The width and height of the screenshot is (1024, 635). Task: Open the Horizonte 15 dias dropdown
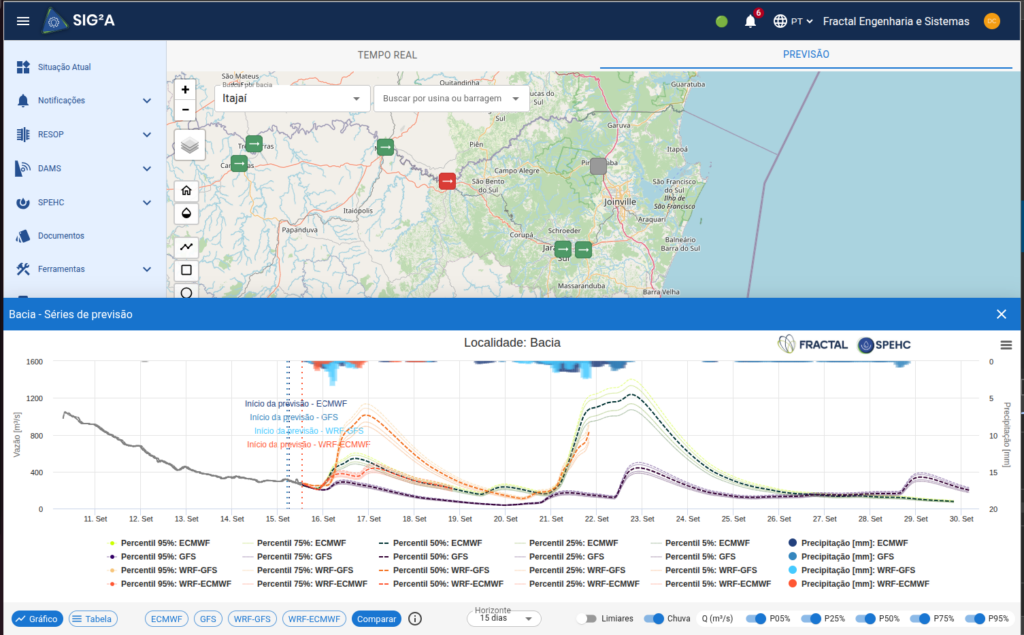tap(504, 618)
